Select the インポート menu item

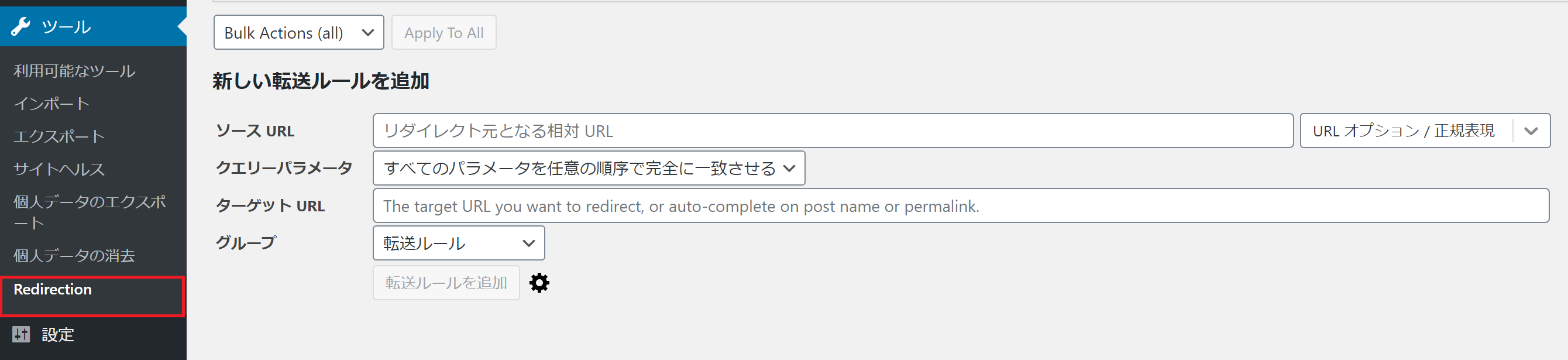[x=51, y=104]
